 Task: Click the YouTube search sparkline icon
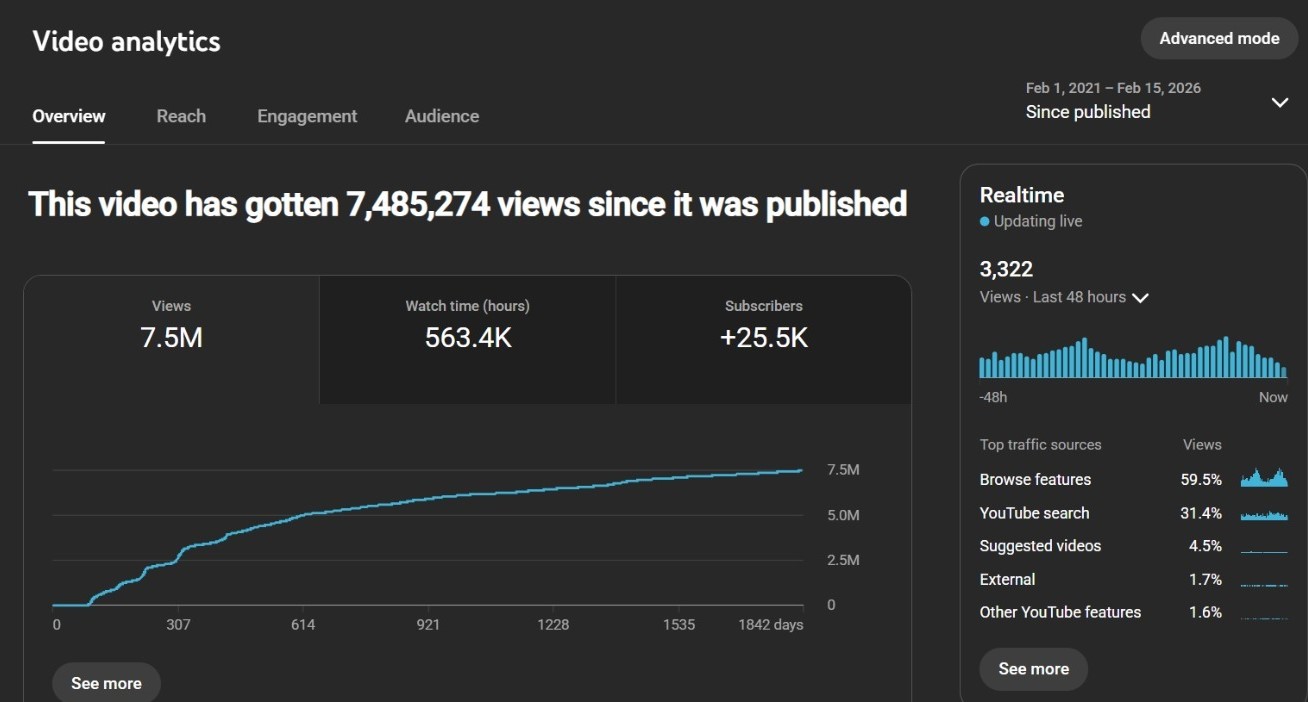[1264, 514]
